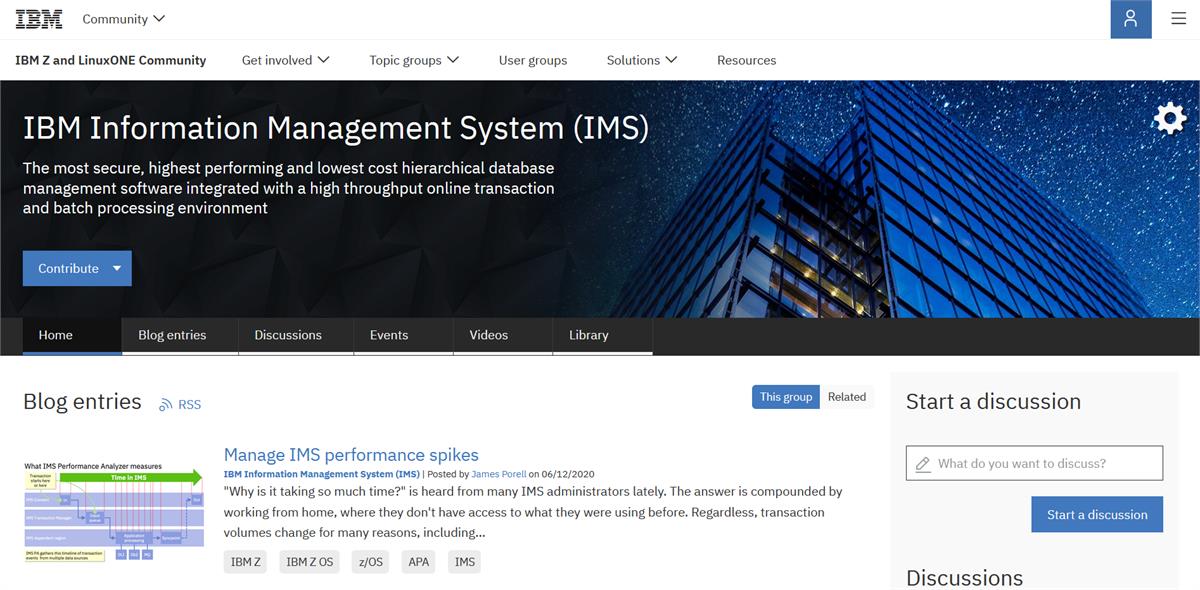Select This group filter
Screen dimensions: 1200x590
click(x=786, y=397)
